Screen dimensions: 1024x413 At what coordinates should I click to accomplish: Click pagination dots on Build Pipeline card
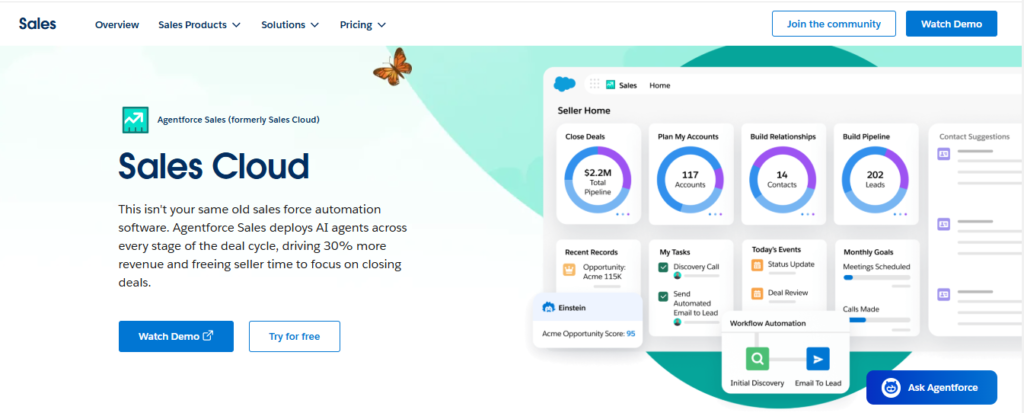[901, 214]
